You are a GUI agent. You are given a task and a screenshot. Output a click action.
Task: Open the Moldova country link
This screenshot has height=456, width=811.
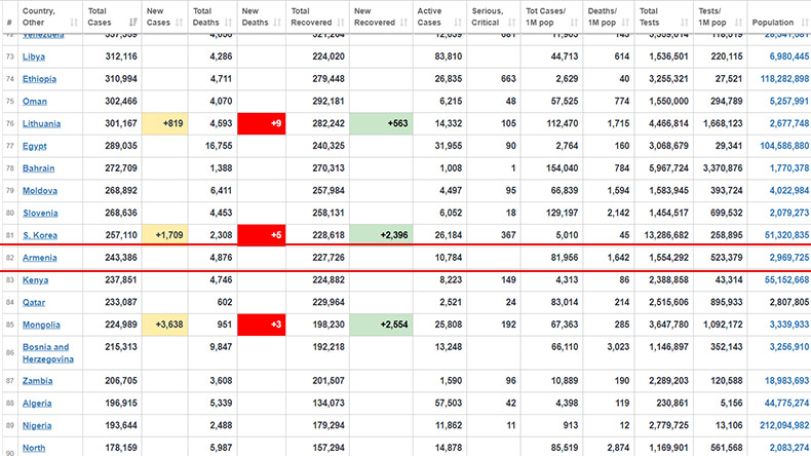click(x=40, y=191)
